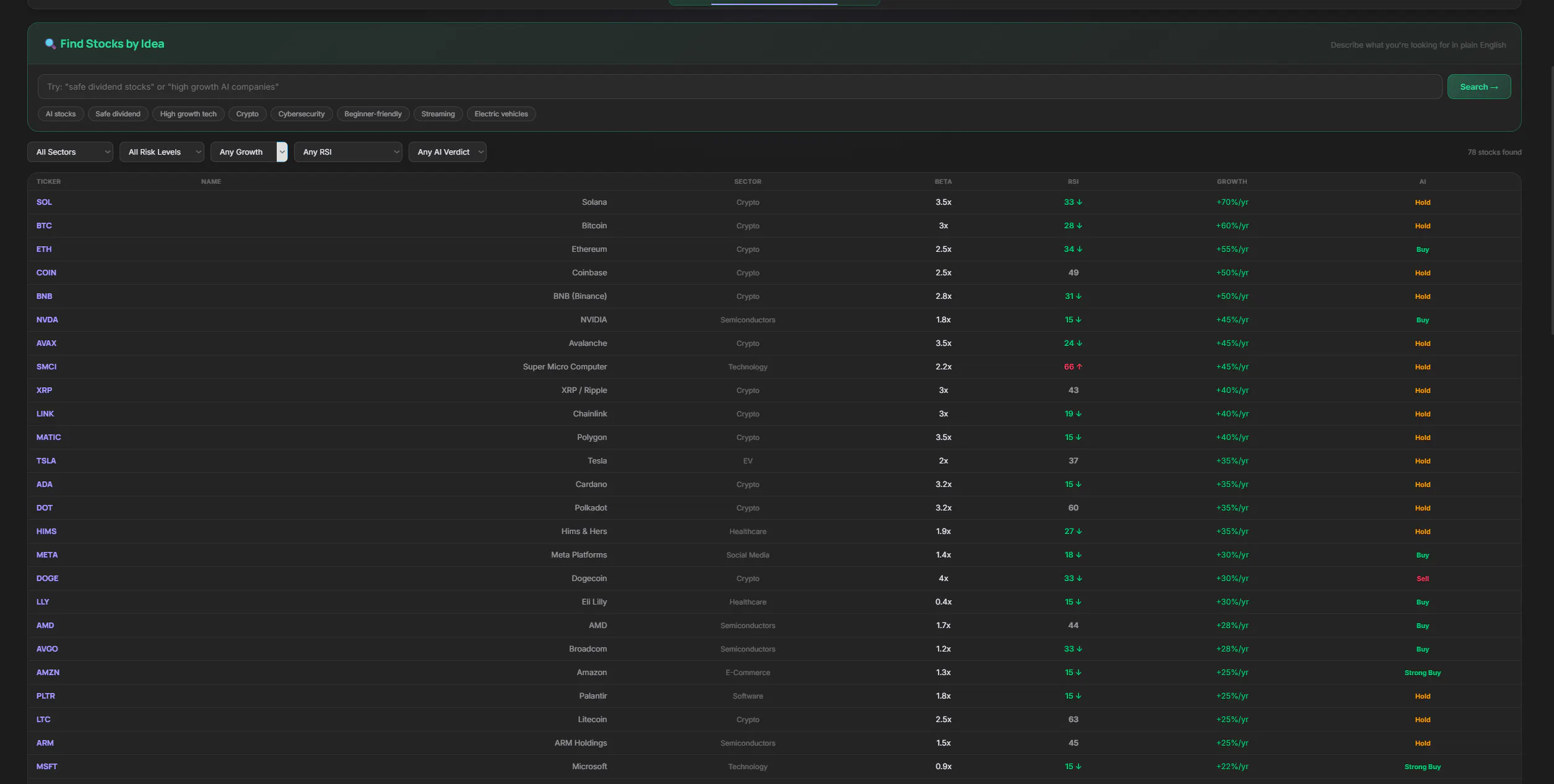Image resolution: width=1554 pixels, height=784 pixels.
Task: Open the ADA ticker link
Action: pos(45,485)
